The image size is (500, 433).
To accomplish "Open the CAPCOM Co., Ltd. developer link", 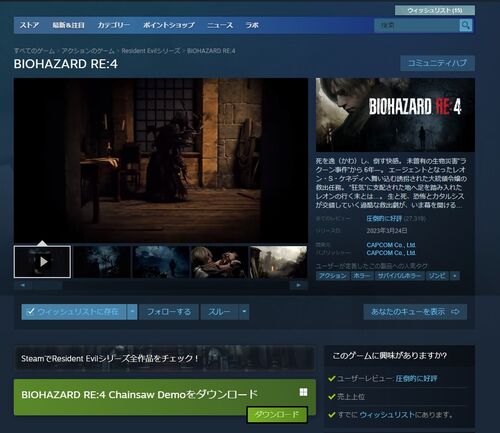I will tap(391, 245).
